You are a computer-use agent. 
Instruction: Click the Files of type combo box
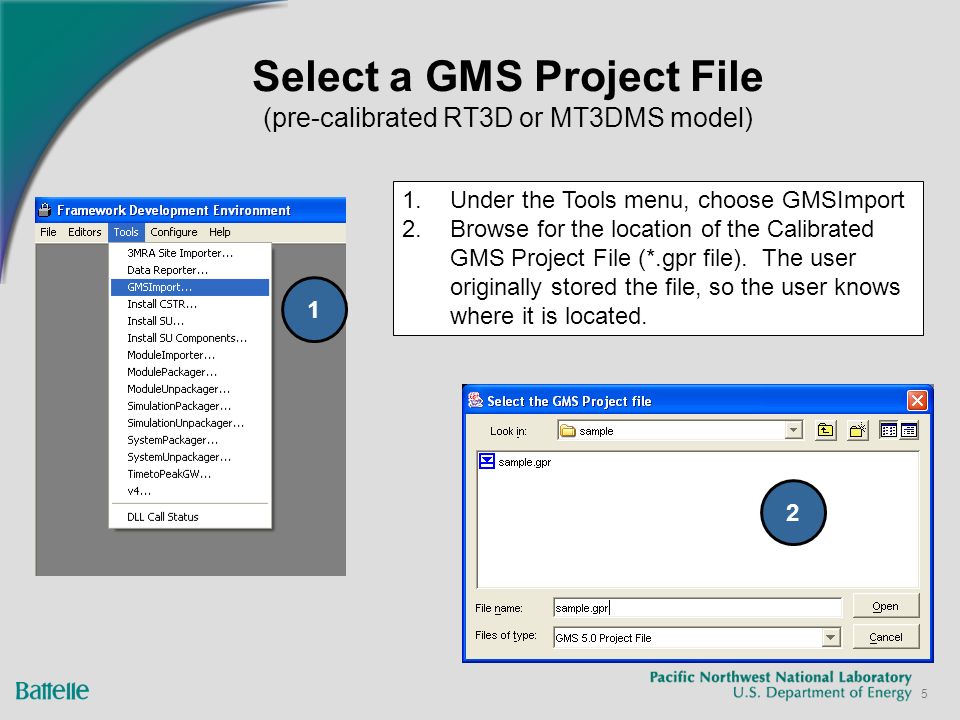pos(696,637)
